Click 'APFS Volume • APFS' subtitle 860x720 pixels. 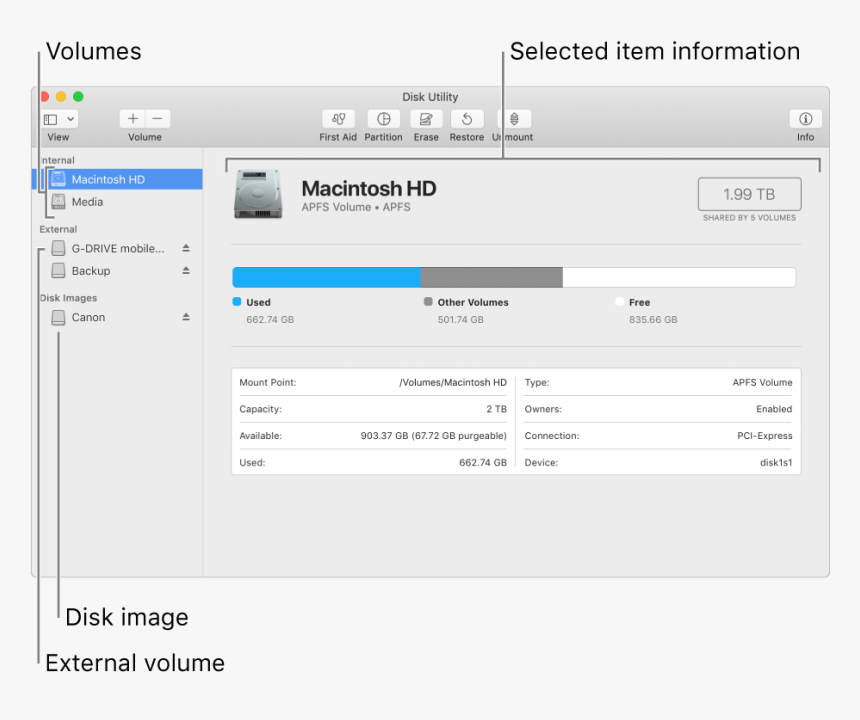tap(356, 207)
